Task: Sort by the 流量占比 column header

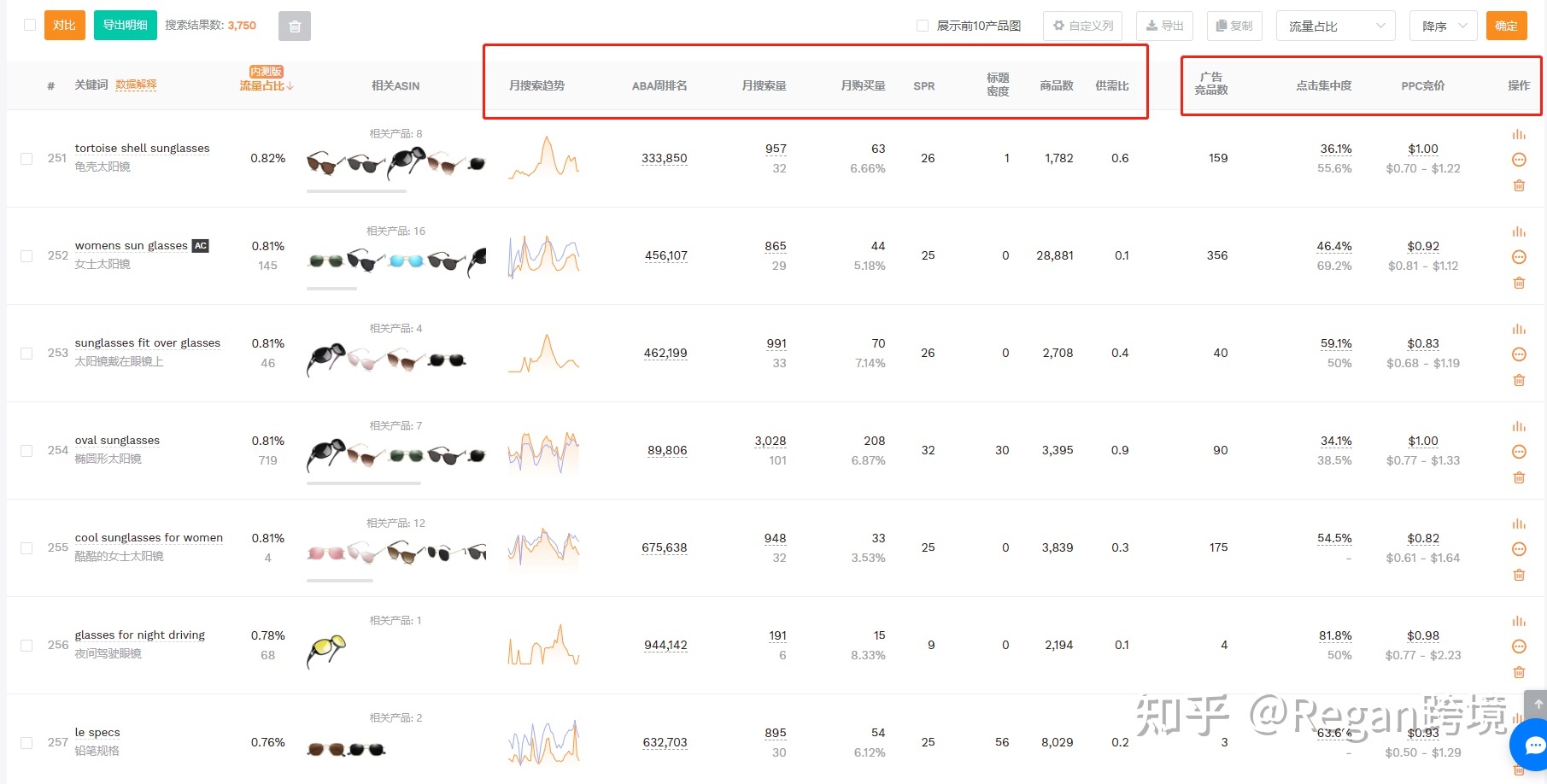Action: (266, 85)
